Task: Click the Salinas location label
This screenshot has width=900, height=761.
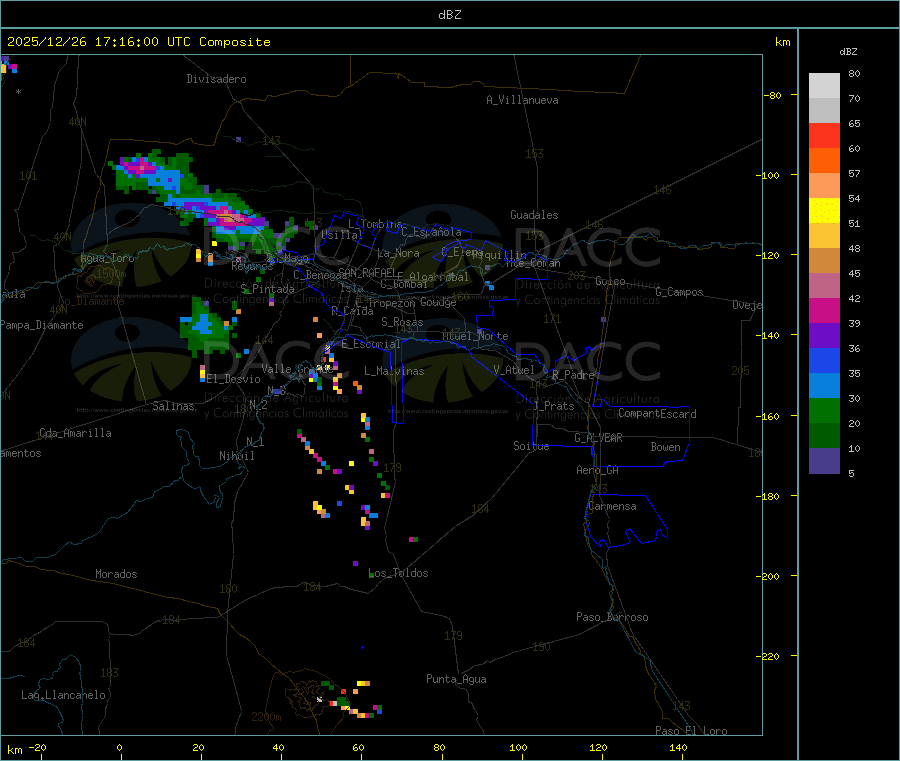Action: tap(173, 406)
